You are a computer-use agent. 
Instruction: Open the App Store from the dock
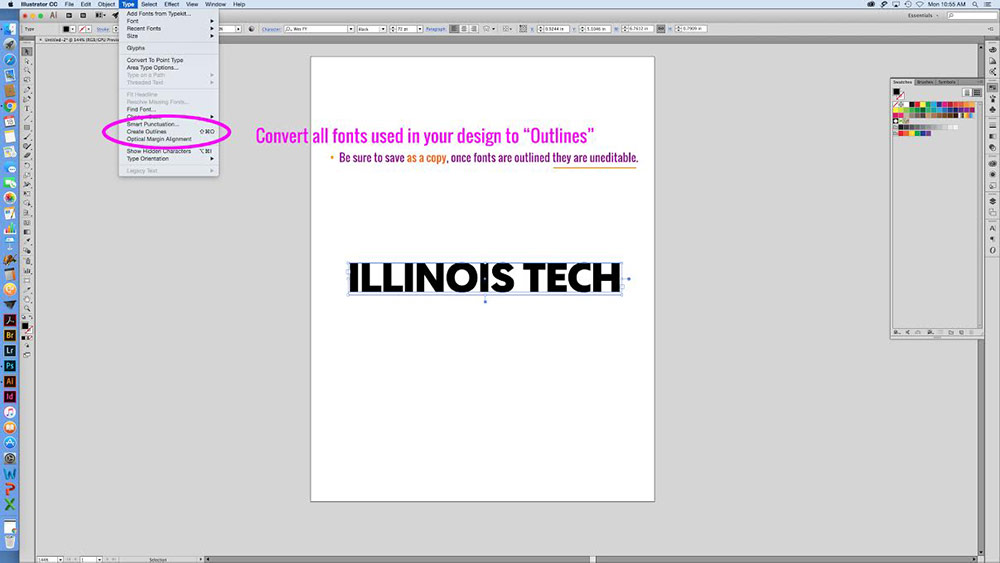10,443
